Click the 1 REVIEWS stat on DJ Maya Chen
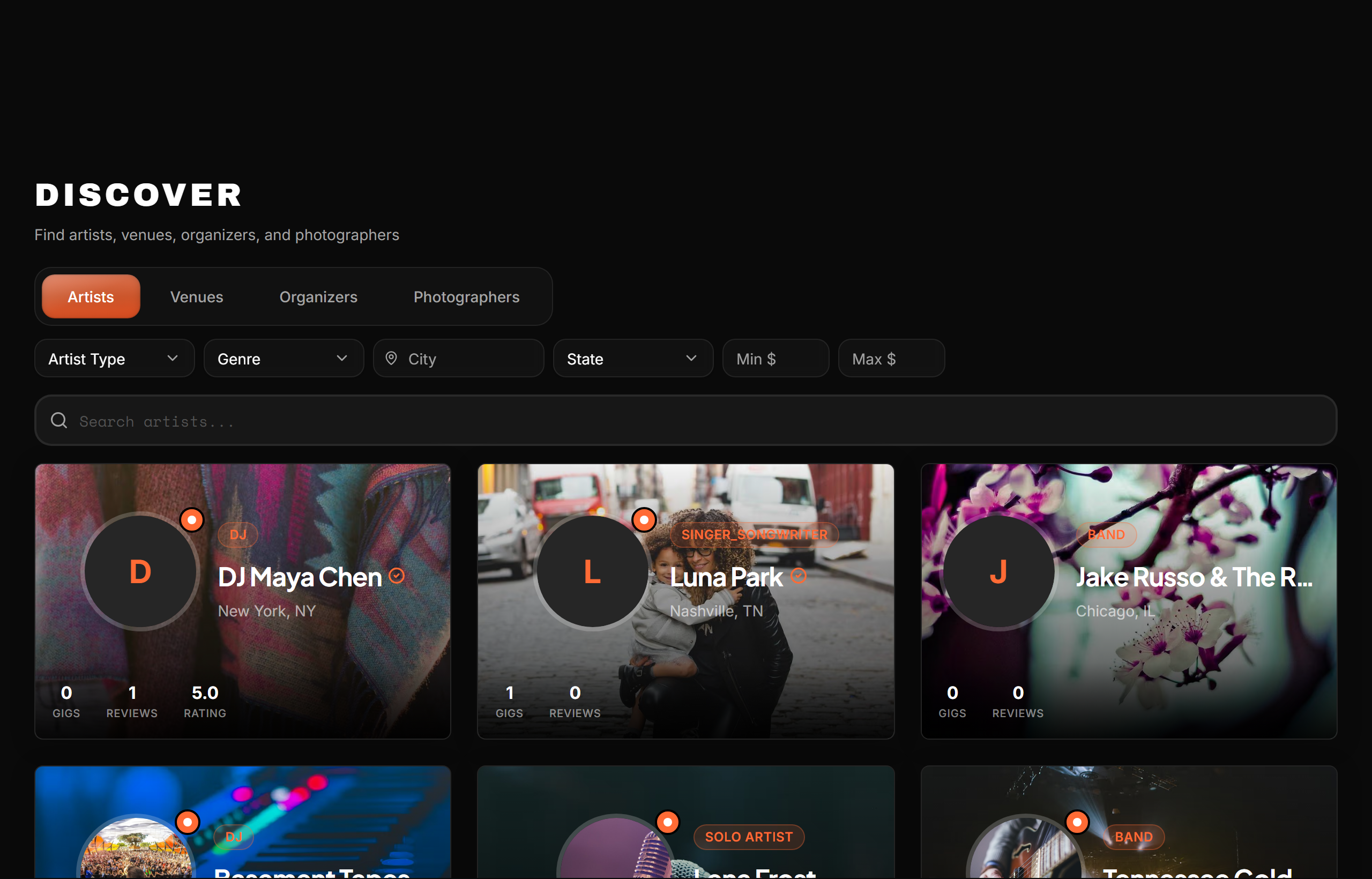The height and width of the screenshot is (879, 1372). pyautogui.click(x=132, y=702)
